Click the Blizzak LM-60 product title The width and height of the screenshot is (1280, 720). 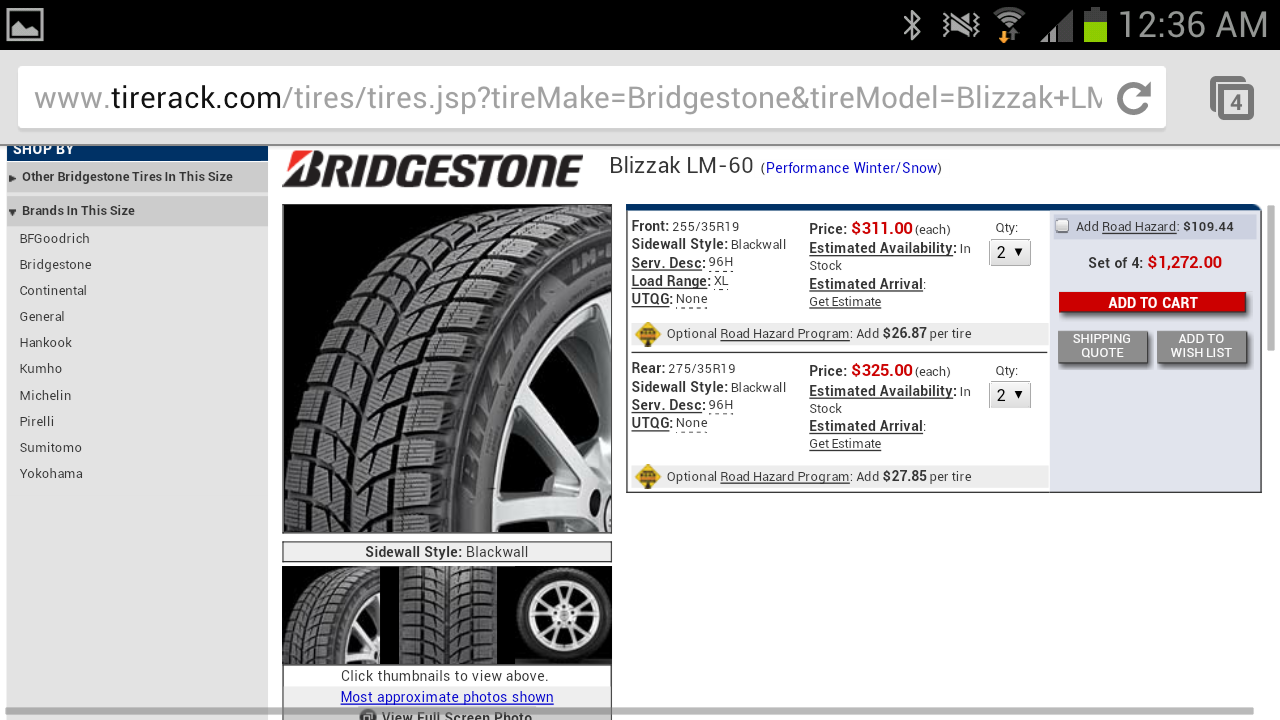pyautogui.click(x=681, y=166)
